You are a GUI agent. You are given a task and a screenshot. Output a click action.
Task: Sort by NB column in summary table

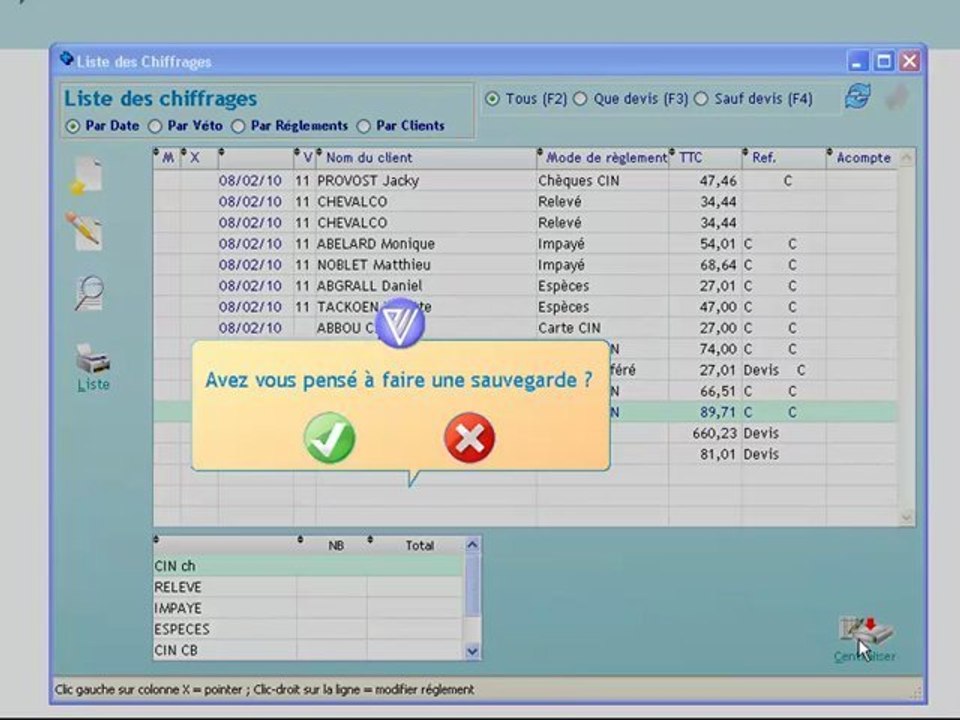(332, 545)
